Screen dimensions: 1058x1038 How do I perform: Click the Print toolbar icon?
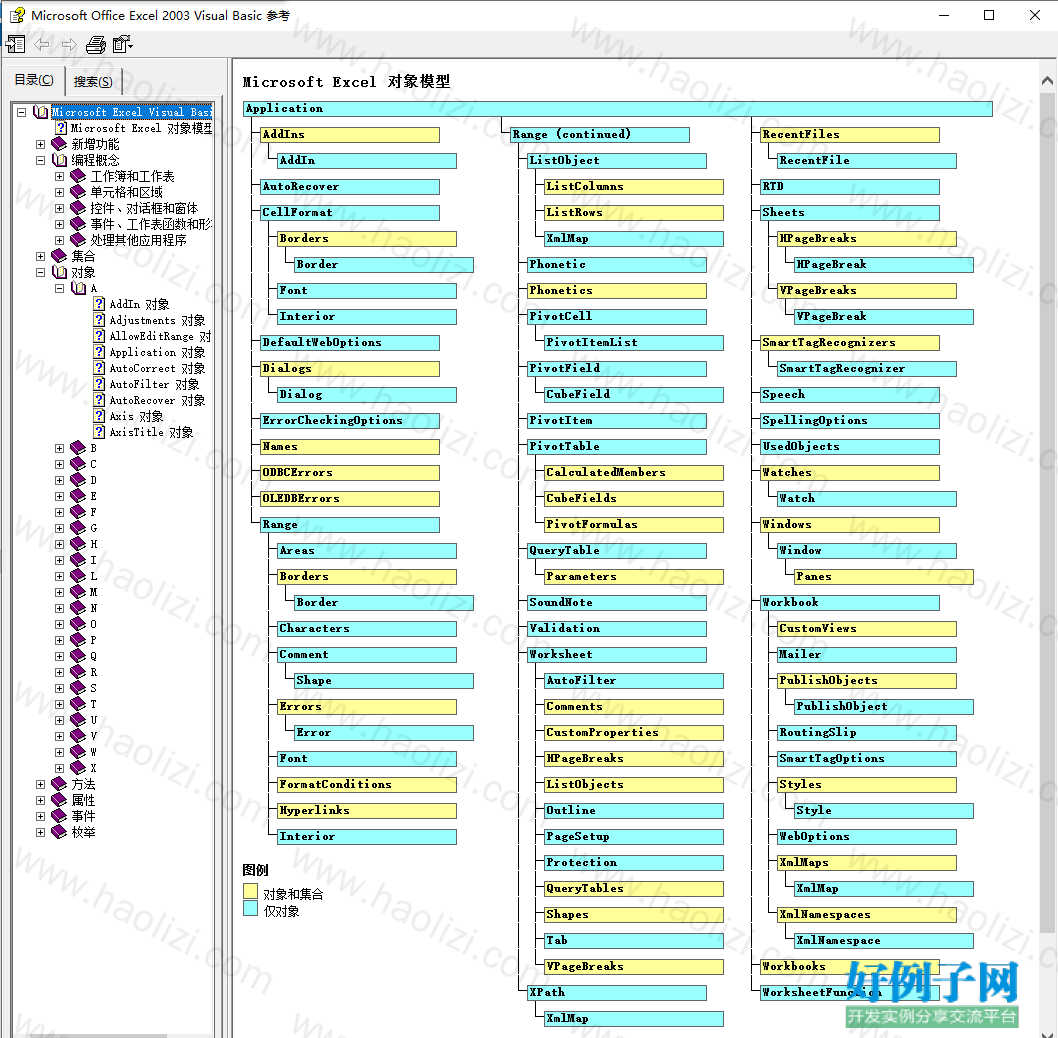click(x=96, y=45)
